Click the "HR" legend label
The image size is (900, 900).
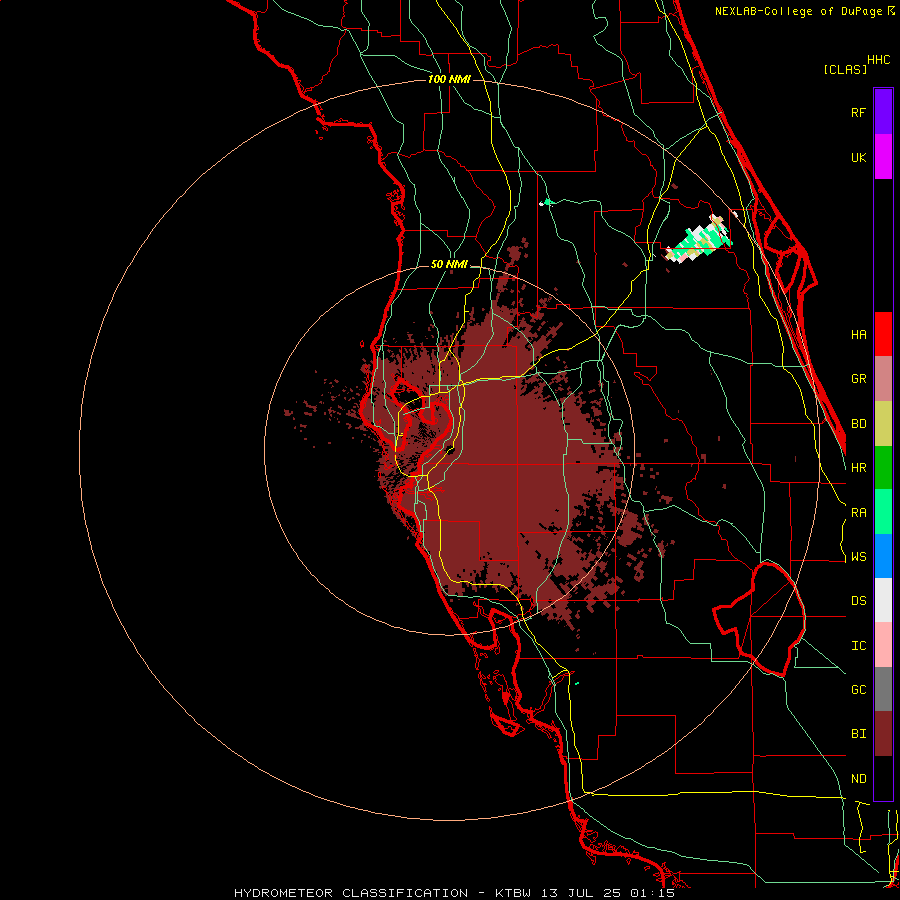pyautogui.click(x=858, y=468)
